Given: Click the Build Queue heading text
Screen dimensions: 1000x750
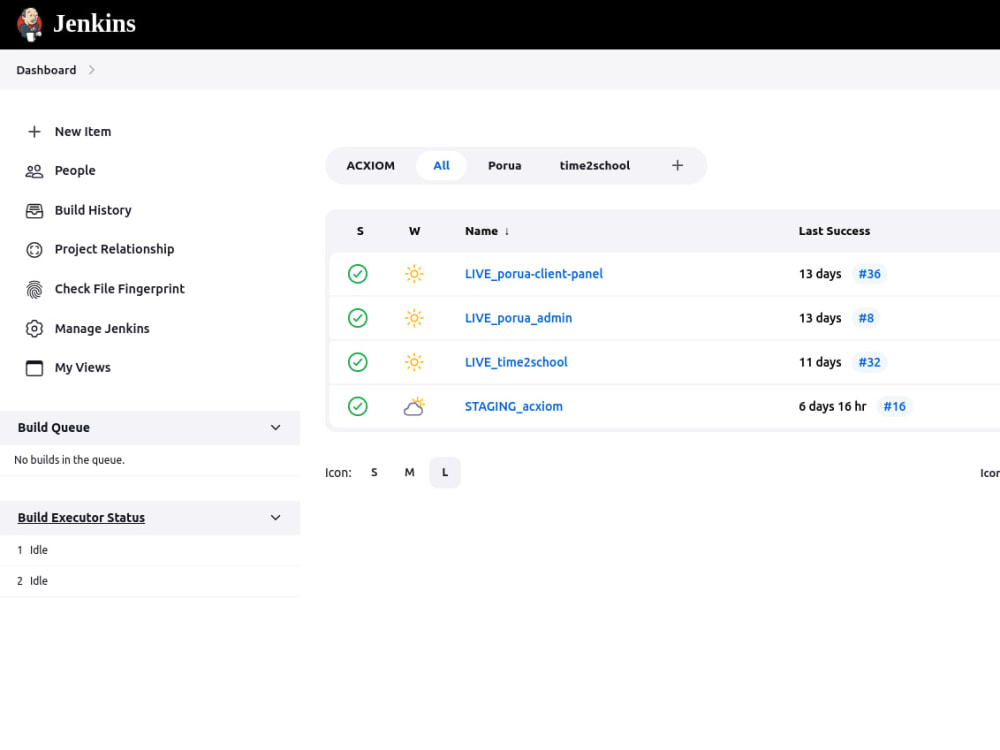Looking at the screenshot, I should pyautogui.click(x=54, y=428).
